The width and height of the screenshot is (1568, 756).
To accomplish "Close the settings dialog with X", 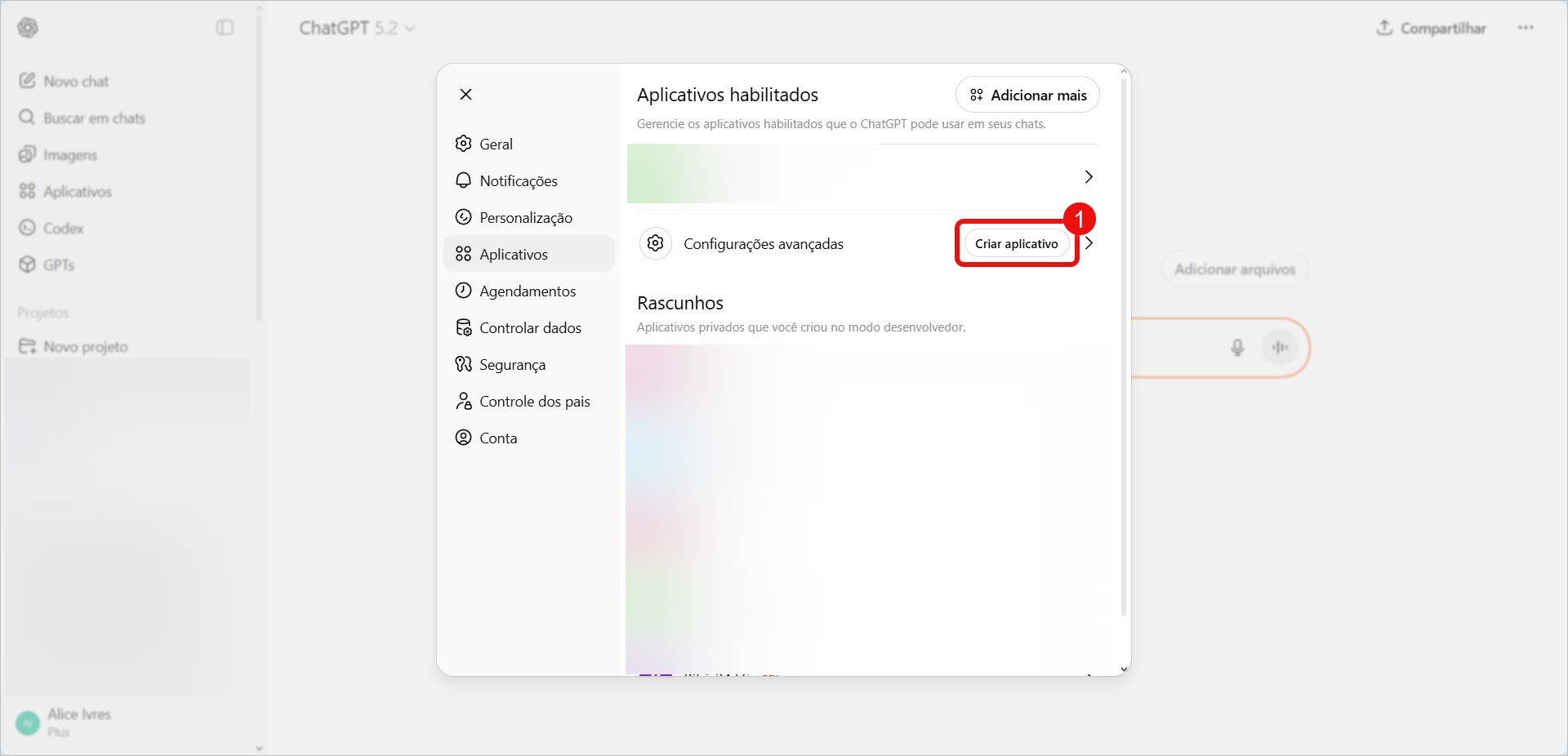I will click(x=466, y=95).
